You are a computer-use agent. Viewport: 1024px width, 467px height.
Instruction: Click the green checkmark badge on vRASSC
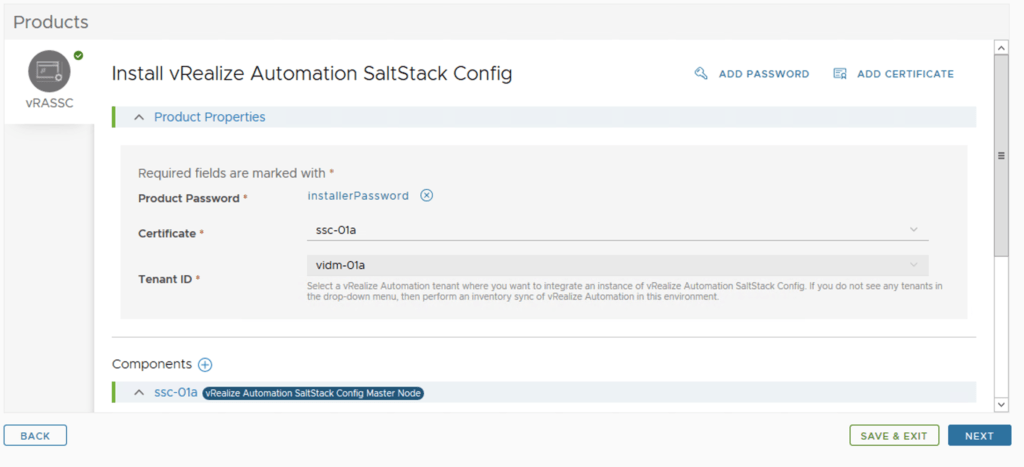click(x=78, y=56)
